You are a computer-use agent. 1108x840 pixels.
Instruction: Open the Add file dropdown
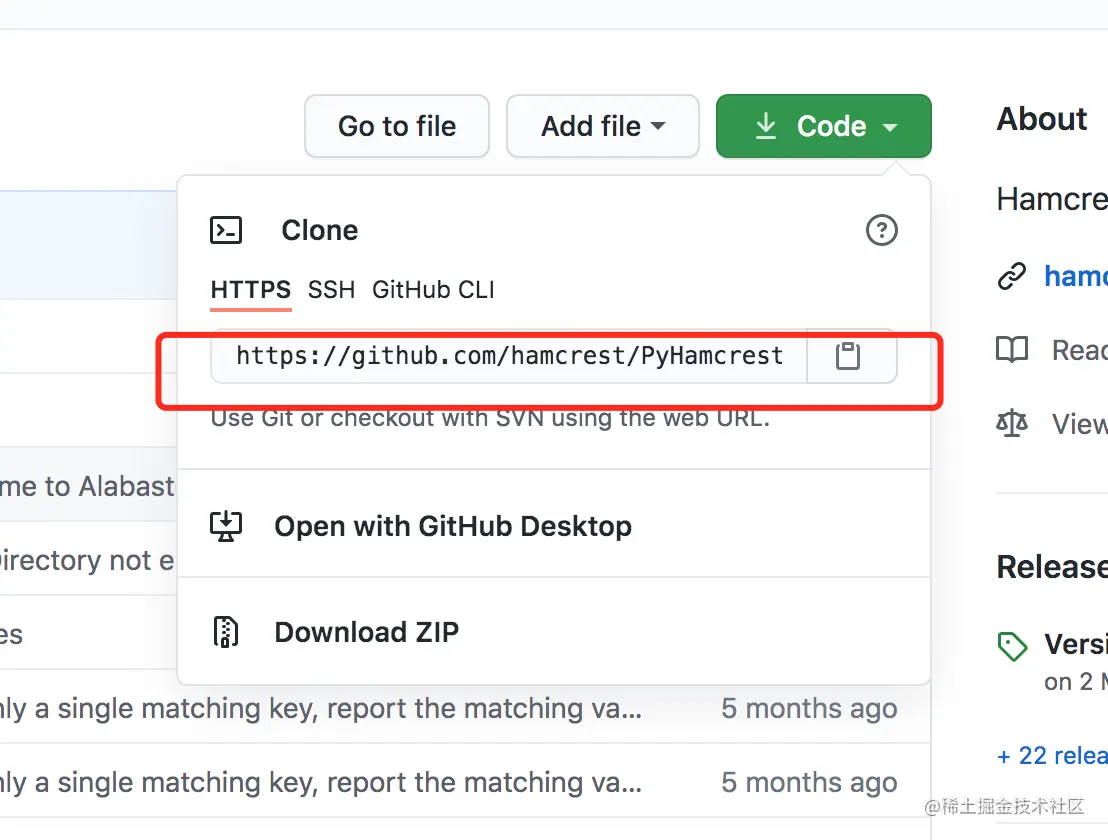coord(602,126)
